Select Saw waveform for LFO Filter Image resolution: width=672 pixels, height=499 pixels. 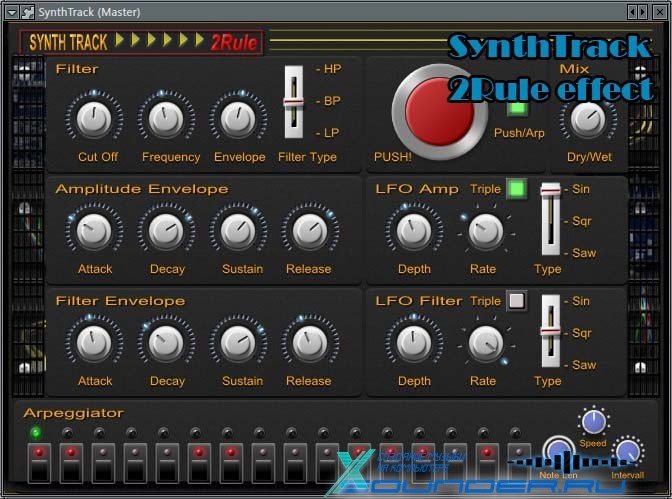580,365
